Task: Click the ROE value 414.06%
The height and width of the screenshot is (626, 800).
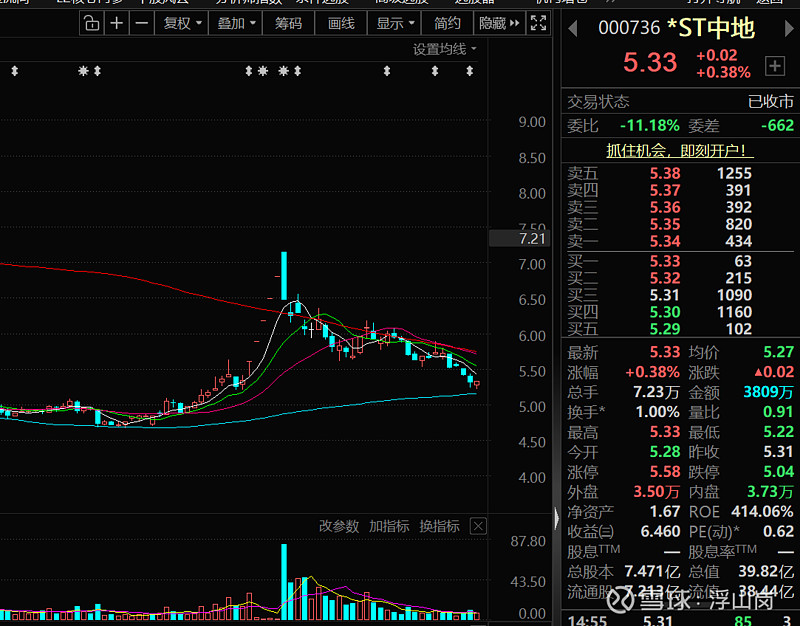Action: coord(762,511)
